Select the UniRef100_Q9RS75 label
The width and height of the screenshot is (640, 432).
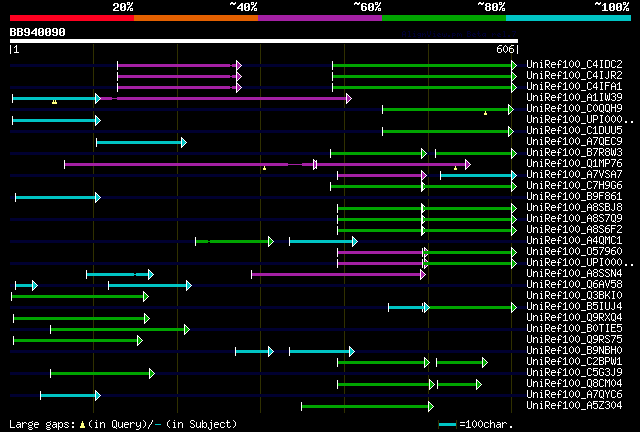574,340
